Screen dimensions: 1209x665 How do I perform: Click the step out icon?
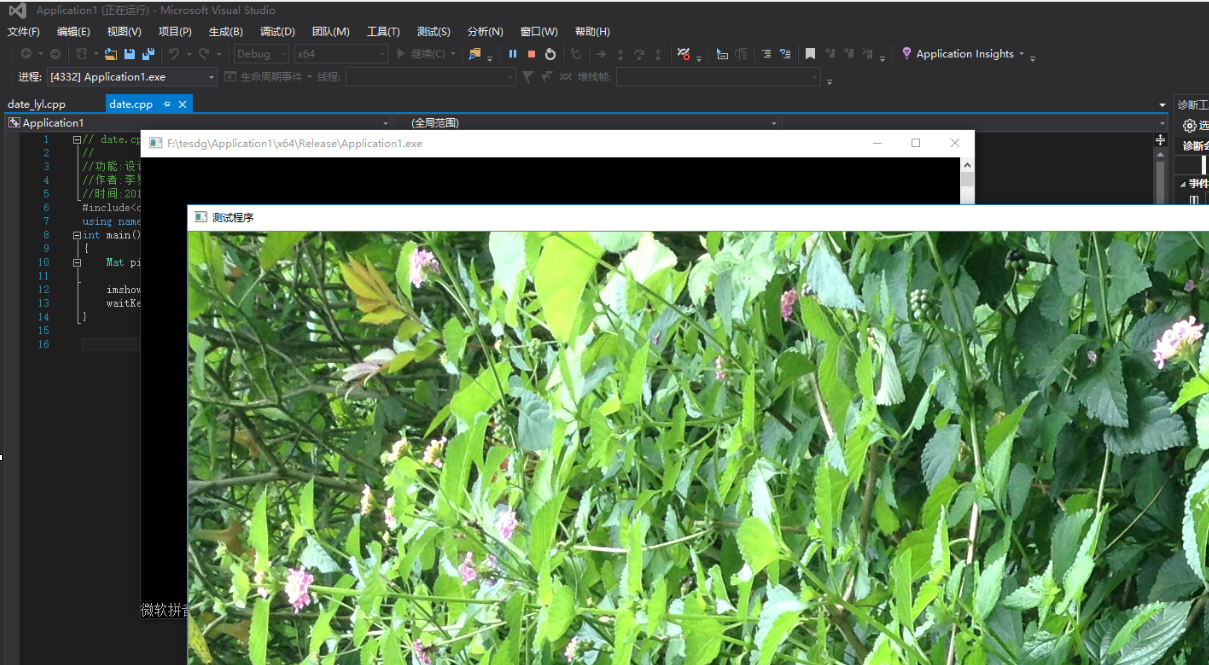[658, 54]
